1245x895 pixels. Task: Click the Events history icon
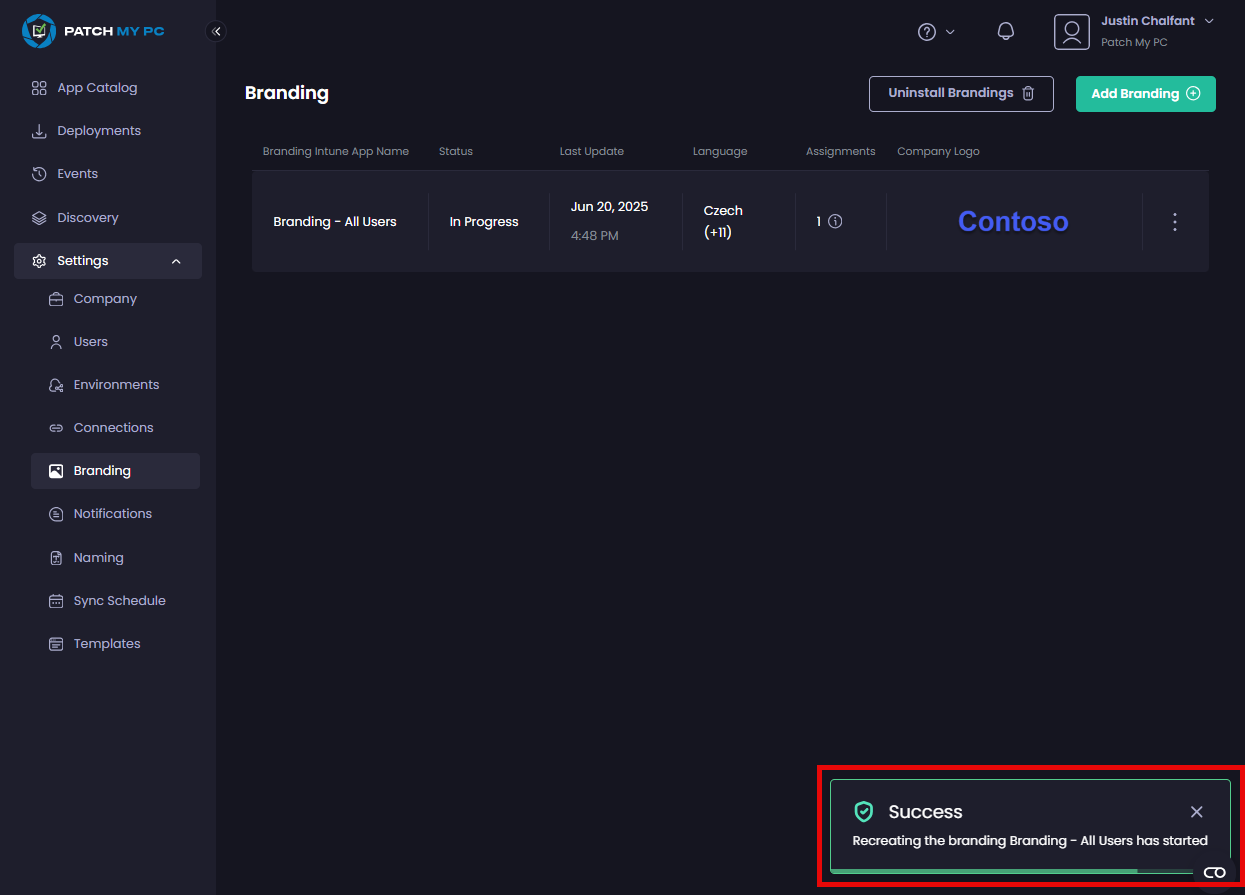[x=39, y=174]
